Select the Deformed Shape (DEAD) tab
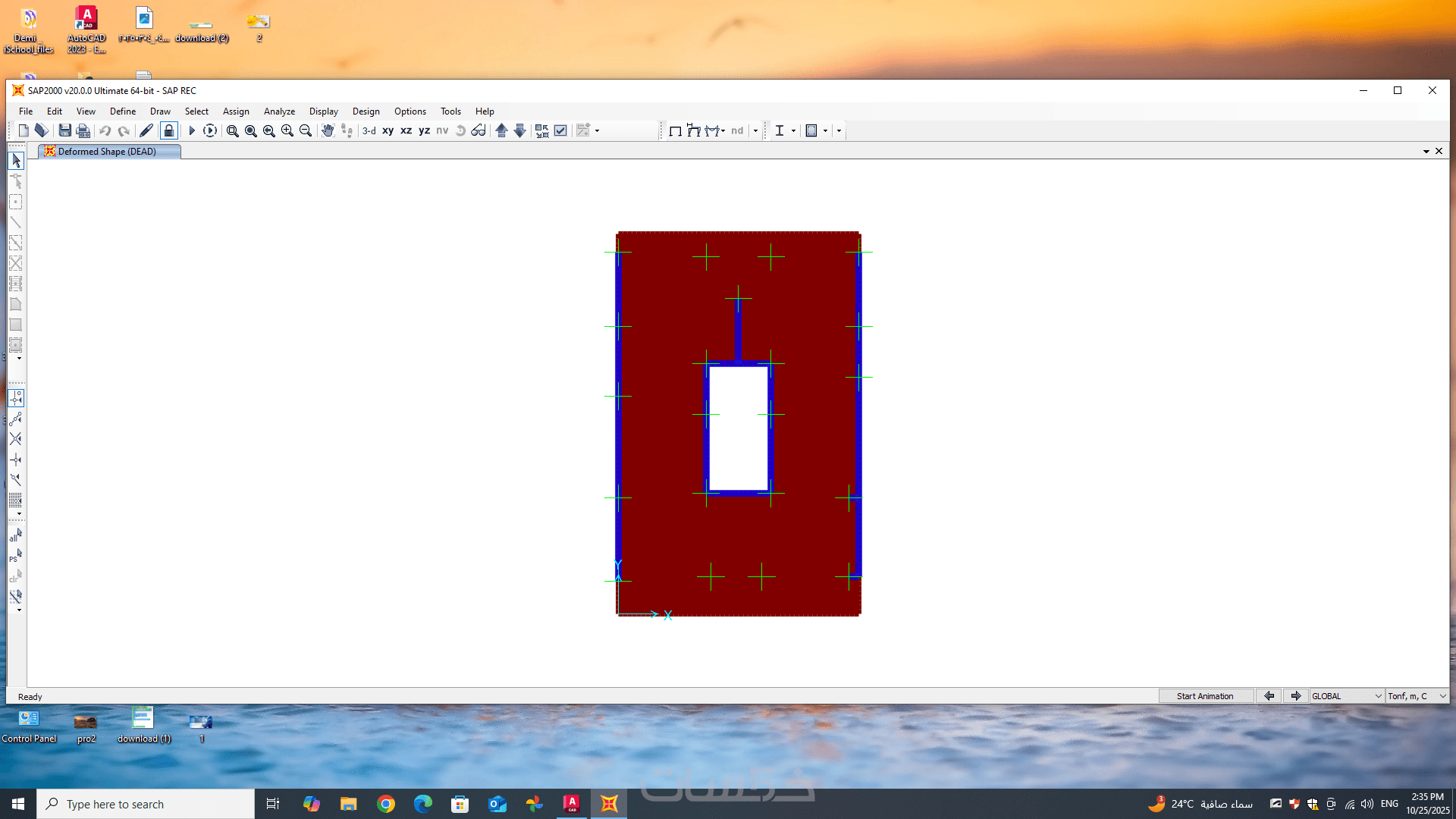 tap(107, 152)
